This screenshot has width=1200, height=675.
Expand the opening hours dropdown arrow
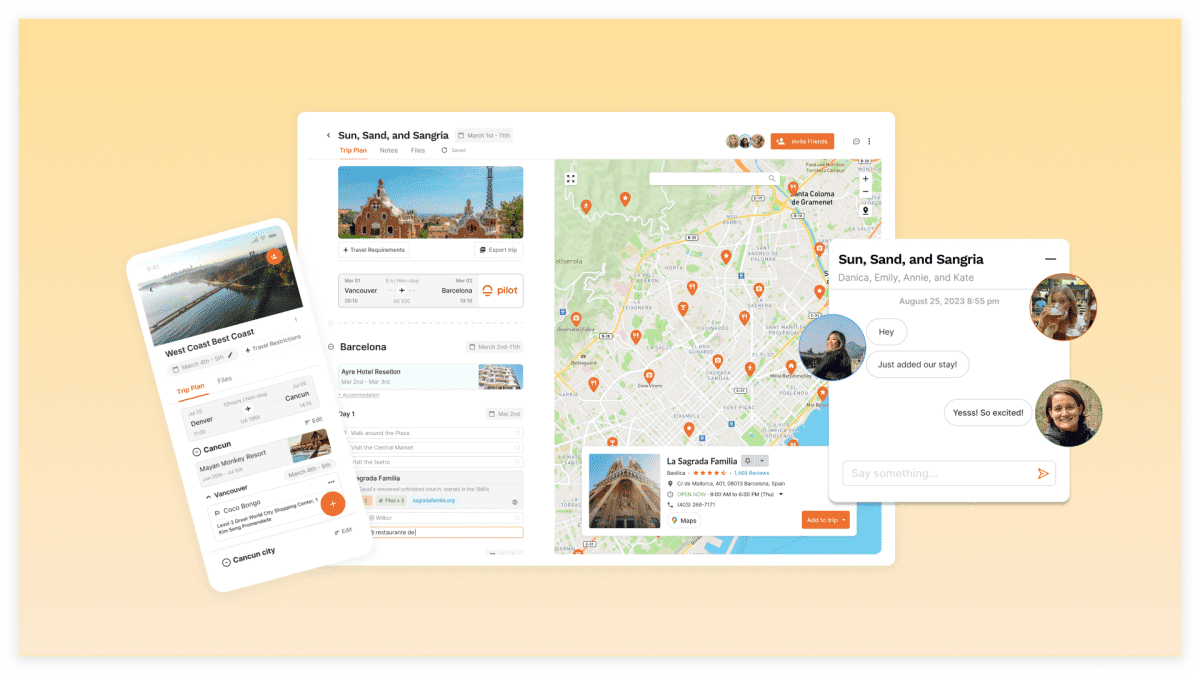[x=781, y=494]
